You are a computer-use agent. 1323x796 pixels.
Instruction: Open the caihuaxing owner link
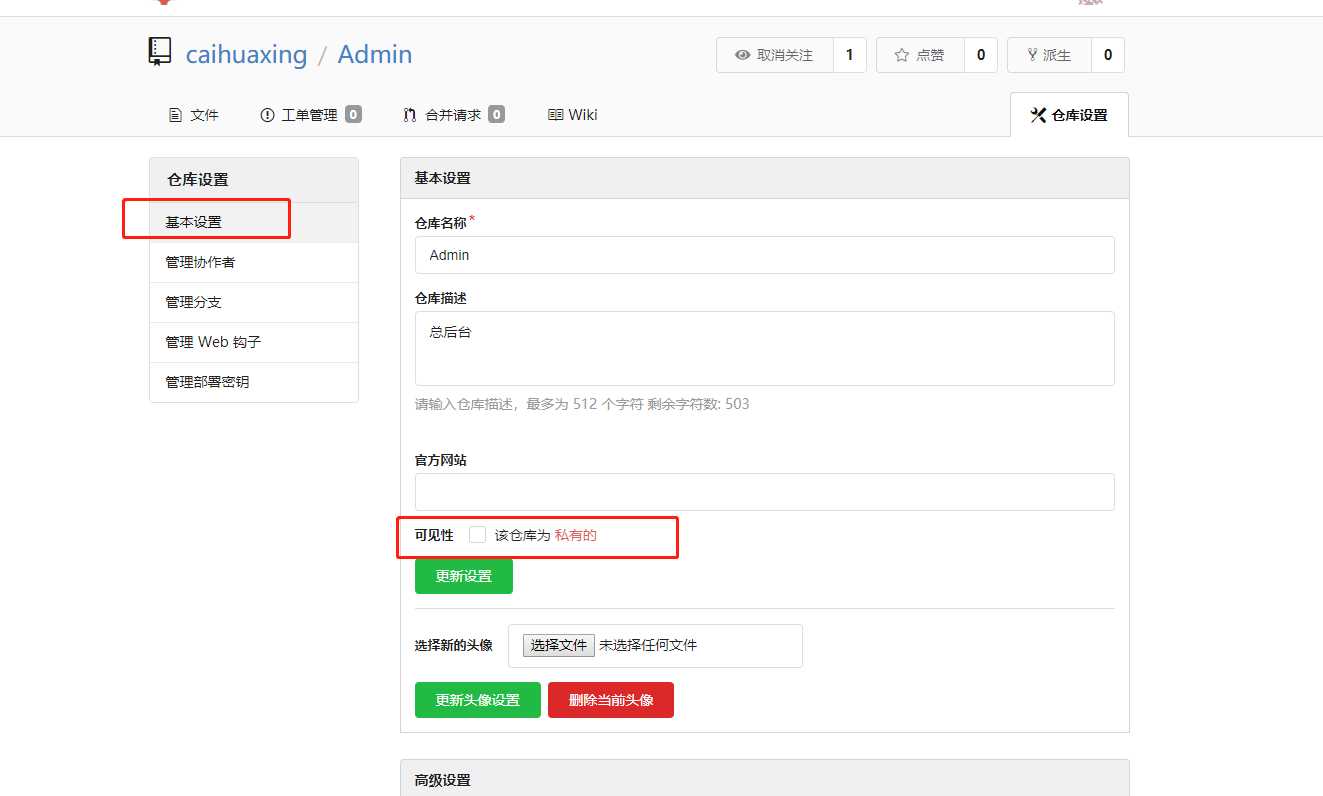tap(246, 54)
